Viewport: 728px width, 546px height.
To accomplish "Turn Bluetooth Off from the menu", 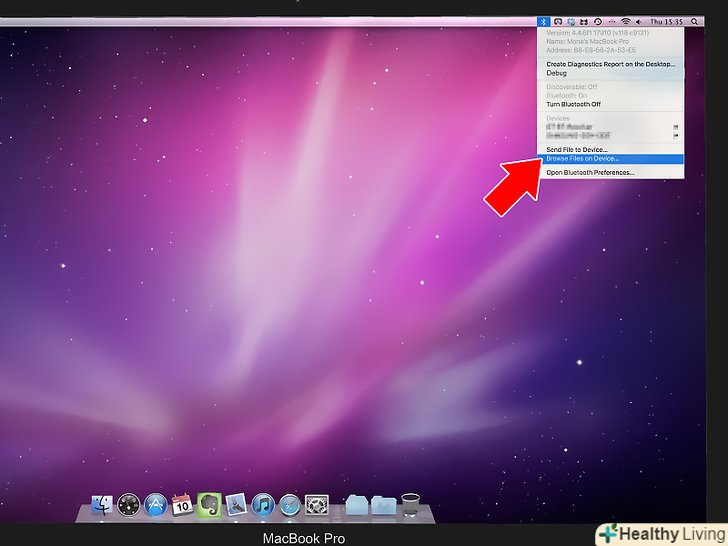I will (x=573, y=104).
